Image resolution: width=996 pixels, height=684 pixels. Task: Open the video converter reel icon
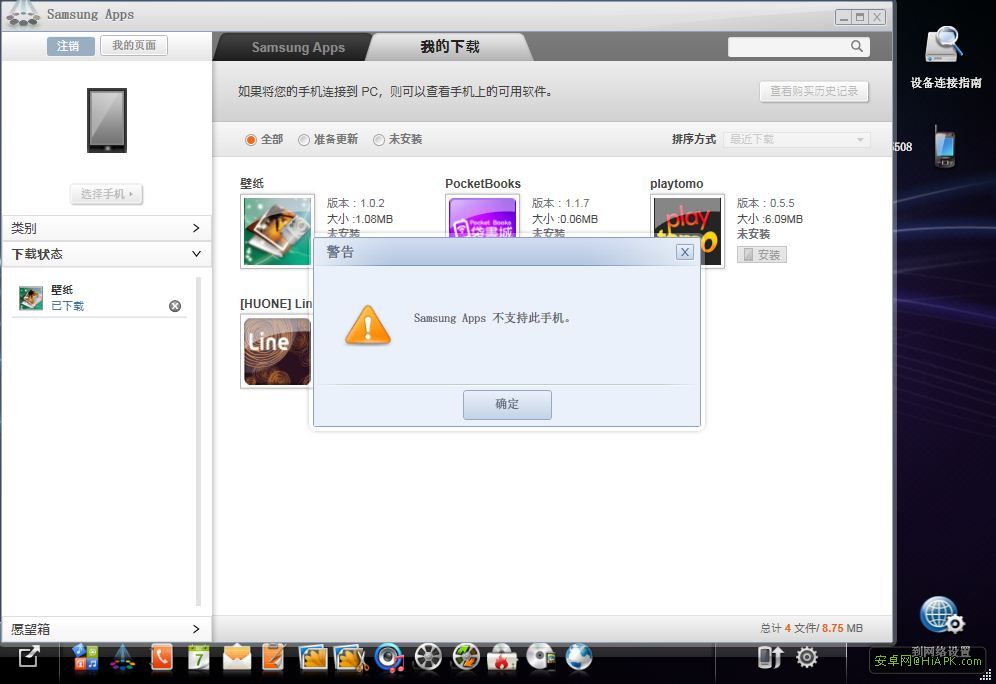click(466, 657)
